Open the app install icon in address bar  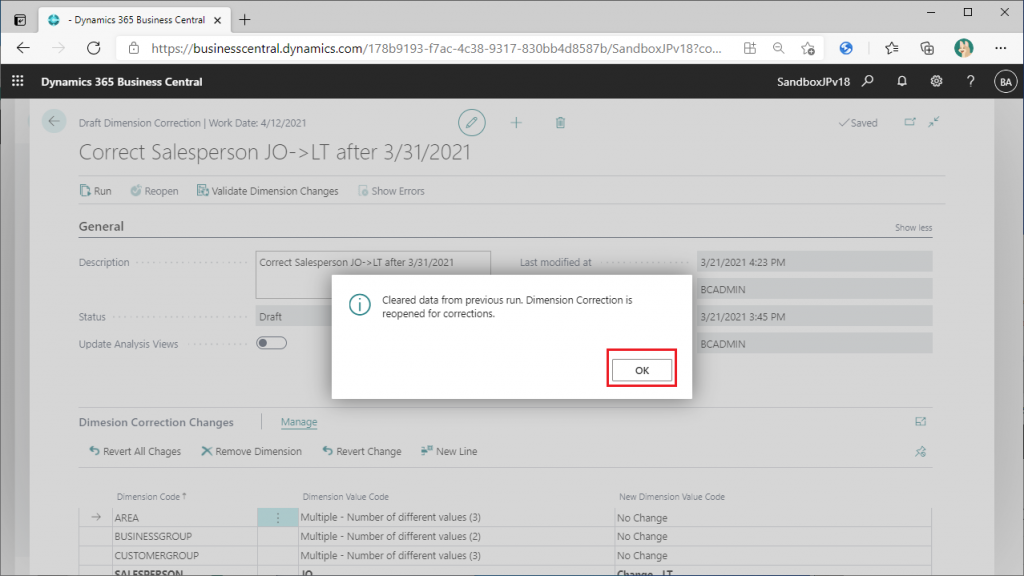coord(750,48)
